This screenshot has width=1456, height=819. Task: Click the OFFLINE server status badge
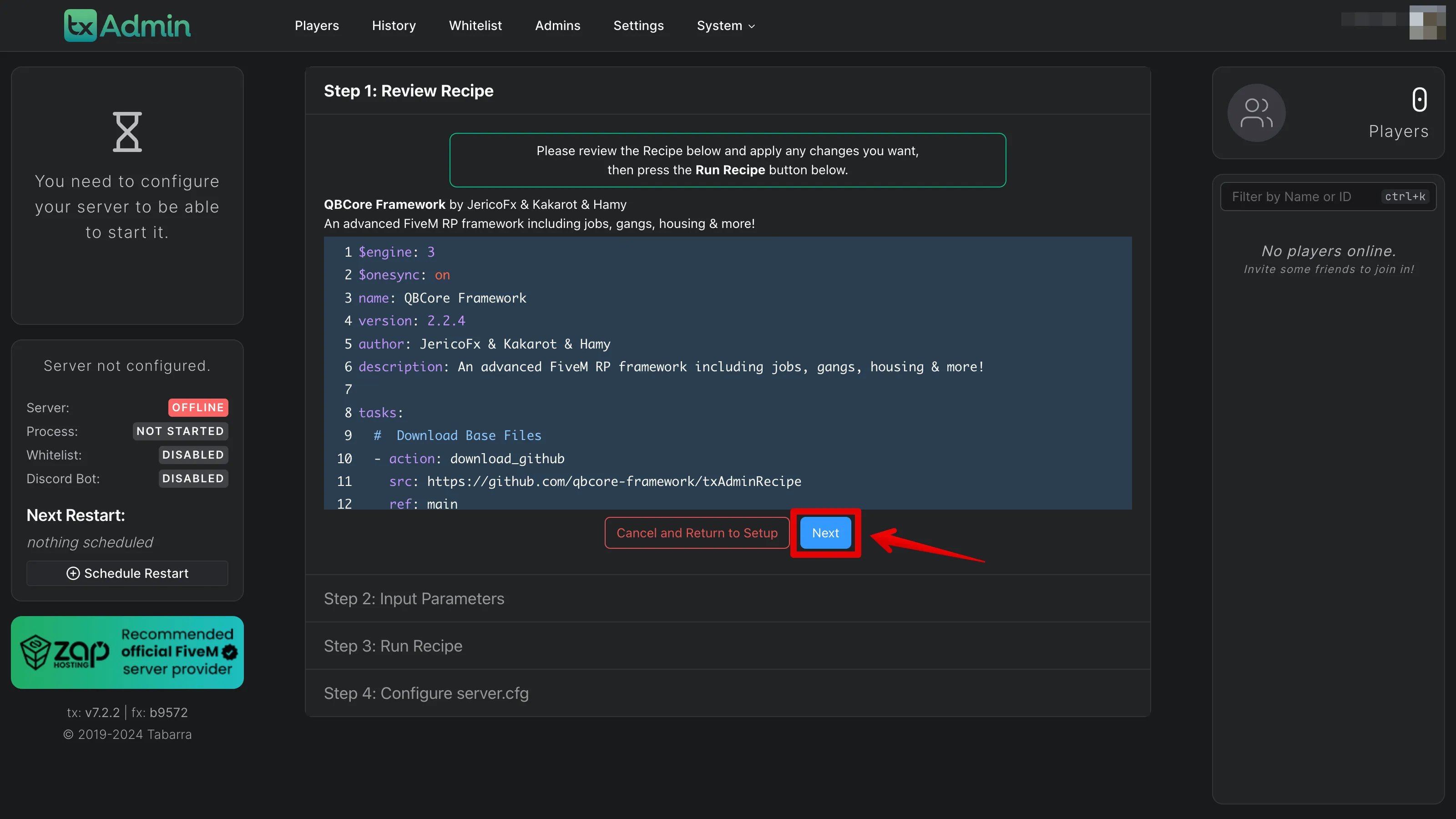(198, 408)
